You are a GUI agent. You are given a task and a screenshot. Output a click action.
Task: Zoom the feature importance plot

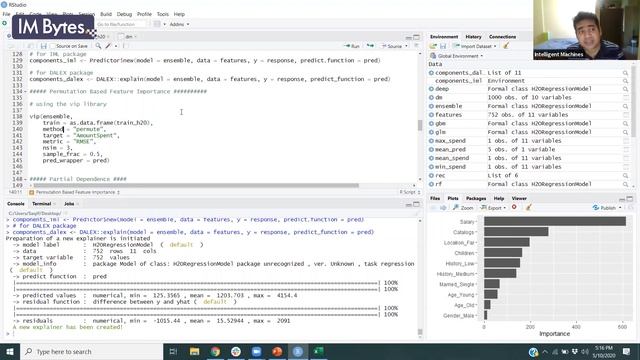463,208
